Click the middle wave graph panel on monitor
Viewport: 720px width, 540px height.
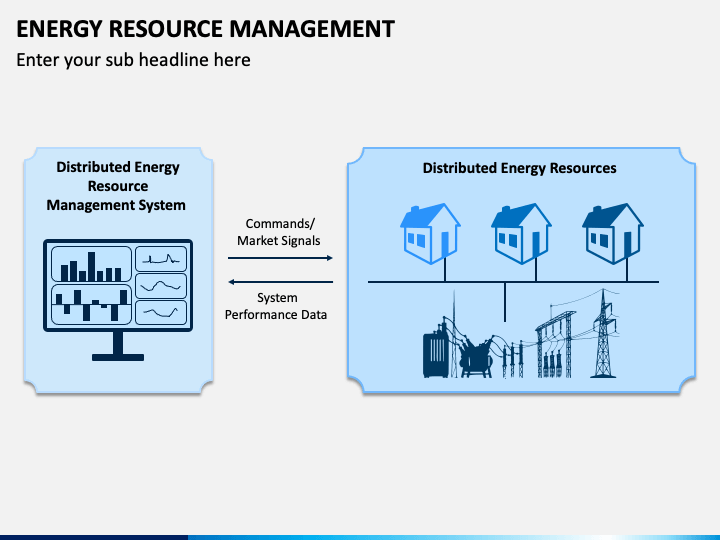coord(161,286)
